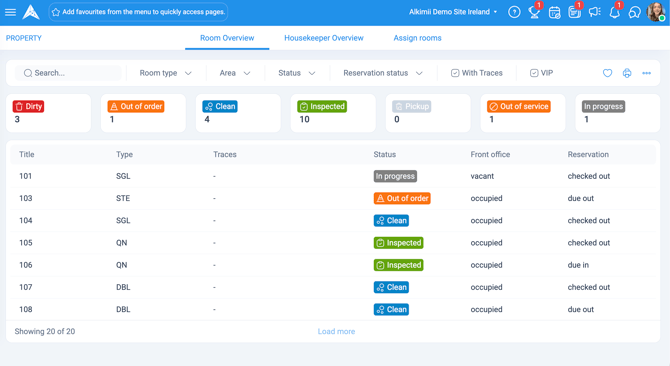The width and height of the screenshot is (670, 366).
Task: Filter by the Out of order status card
Action: click(x=144, y=113)
